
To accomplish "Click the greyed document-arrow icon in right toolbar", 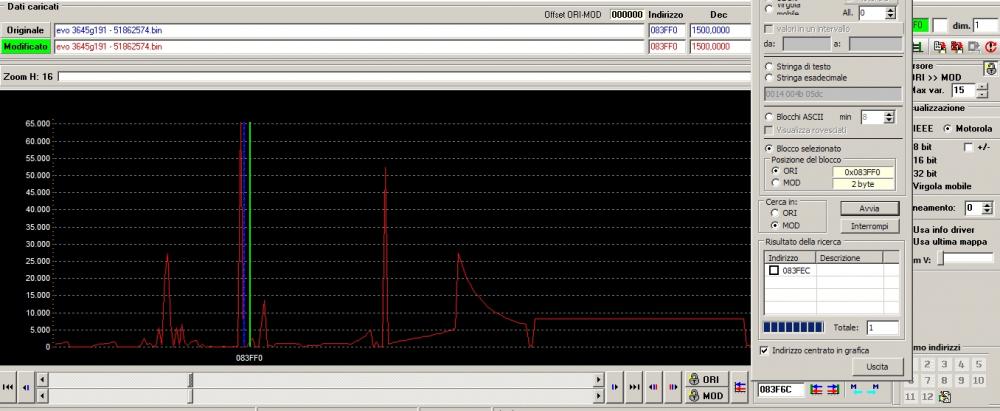I will tap(973, 47).
